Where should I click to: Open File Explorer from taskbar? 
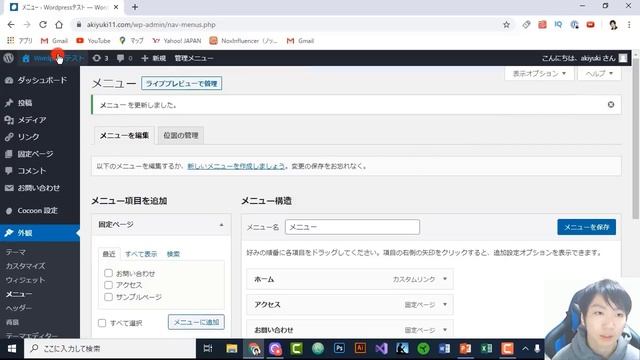232,349
